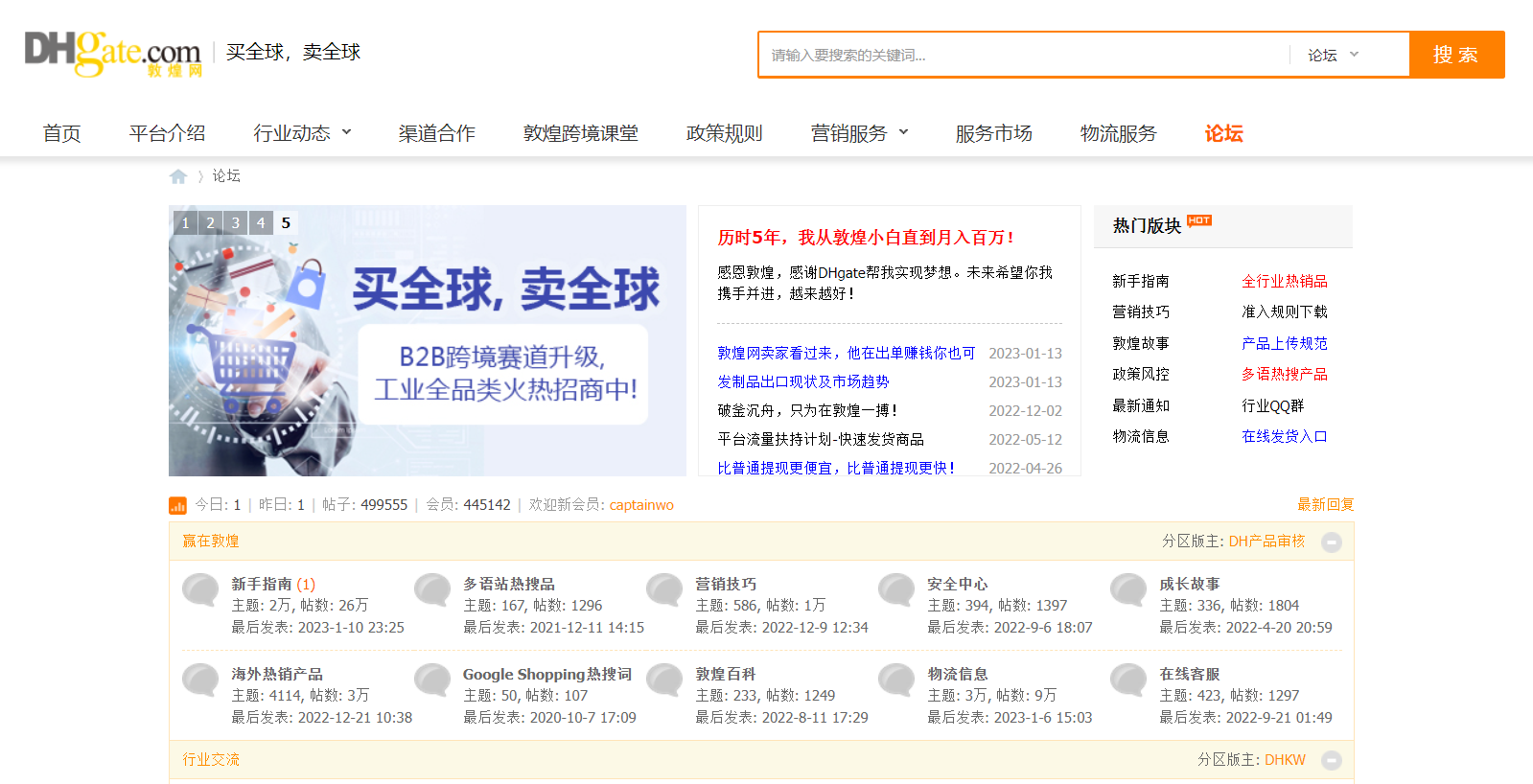Open 物流服务 nav item
The image size is (1533, 784).
pyautogui.click(x=1118, y=133)
